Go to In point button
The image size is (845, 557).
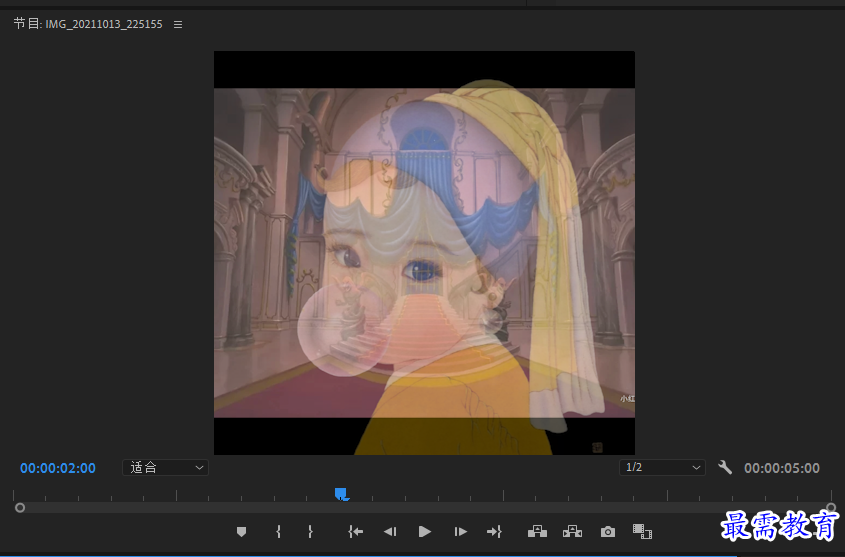point(355,532)
